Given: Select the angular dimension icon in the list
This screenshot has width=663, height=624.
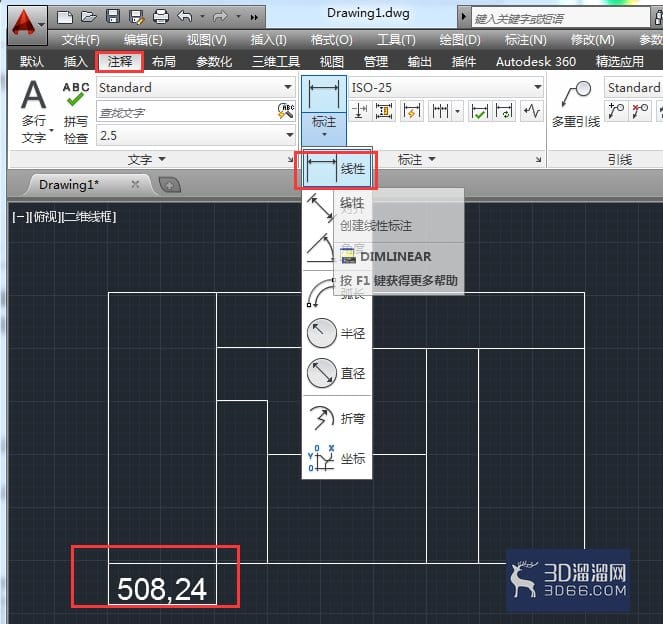Looking at the screenshot, I should tap(320, 248).
